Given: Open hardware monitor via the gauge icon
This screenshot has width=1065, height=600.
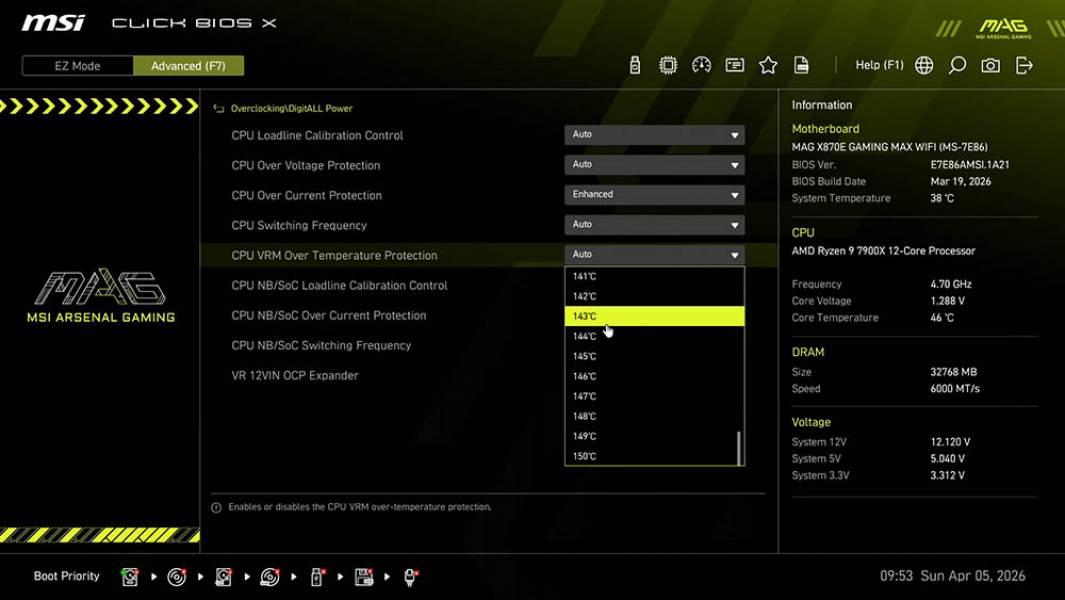Looking at the screenshot, I should [701, 64].
